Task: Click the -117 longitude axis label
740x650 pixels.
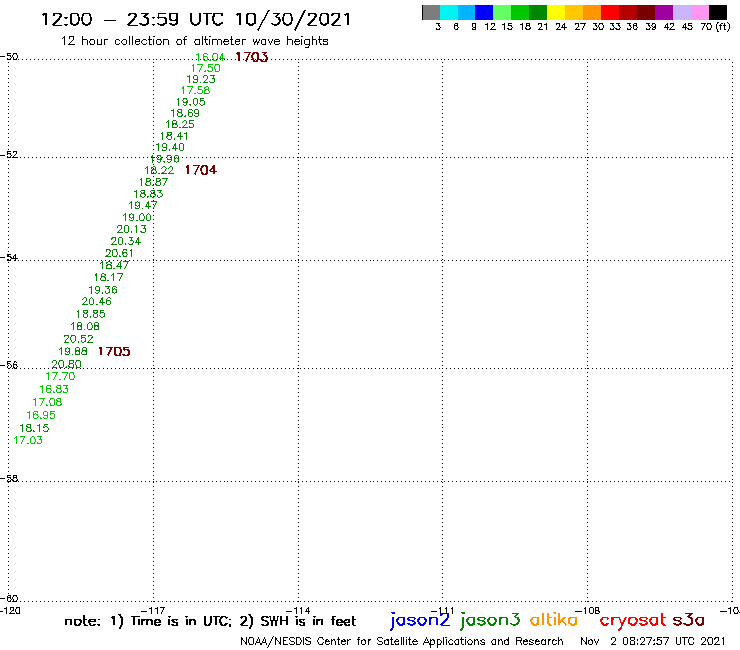Action: [153, 610]
